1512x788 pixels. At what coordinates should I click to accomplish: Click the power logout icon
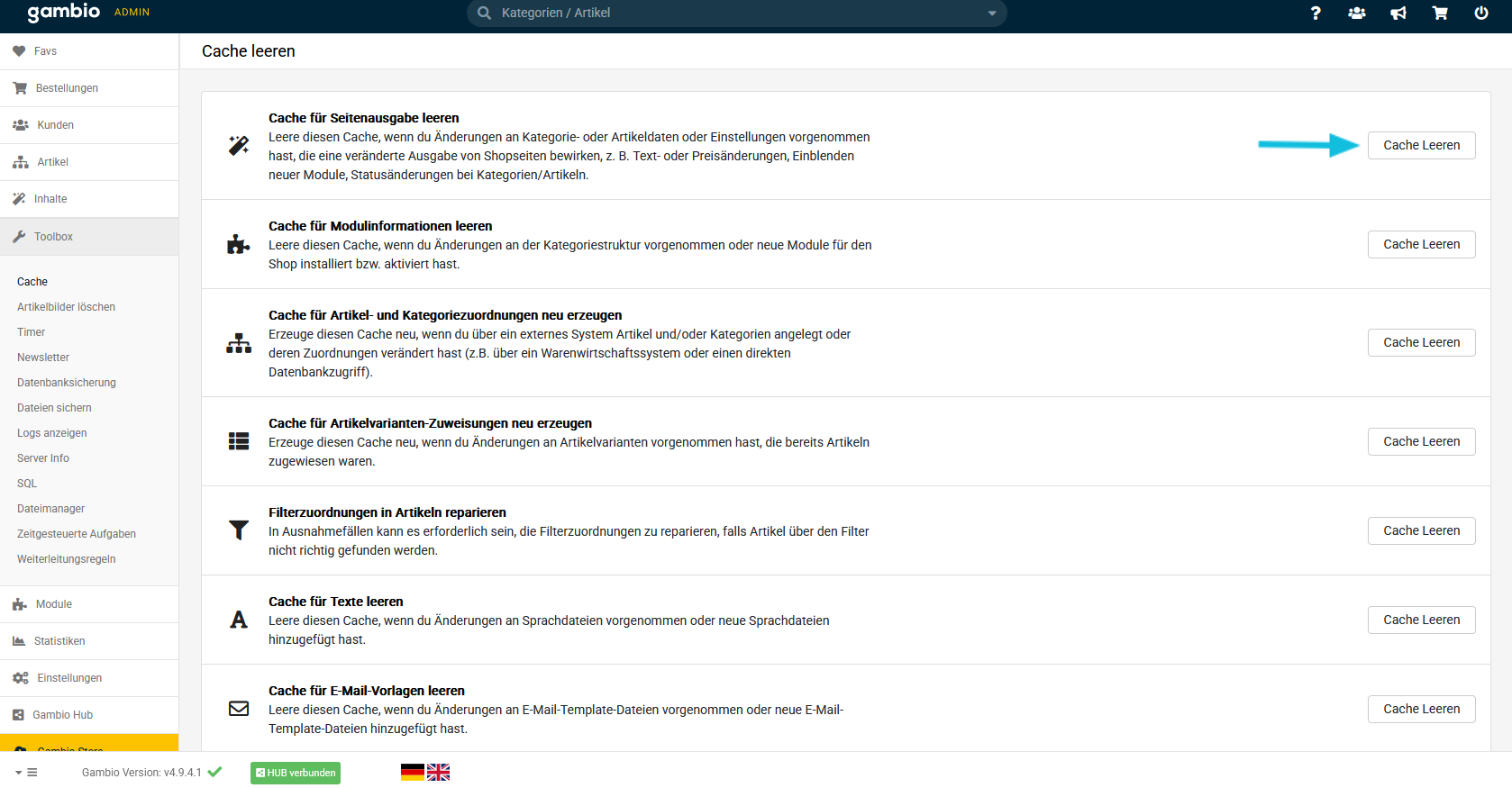(x=1481, y=13)
